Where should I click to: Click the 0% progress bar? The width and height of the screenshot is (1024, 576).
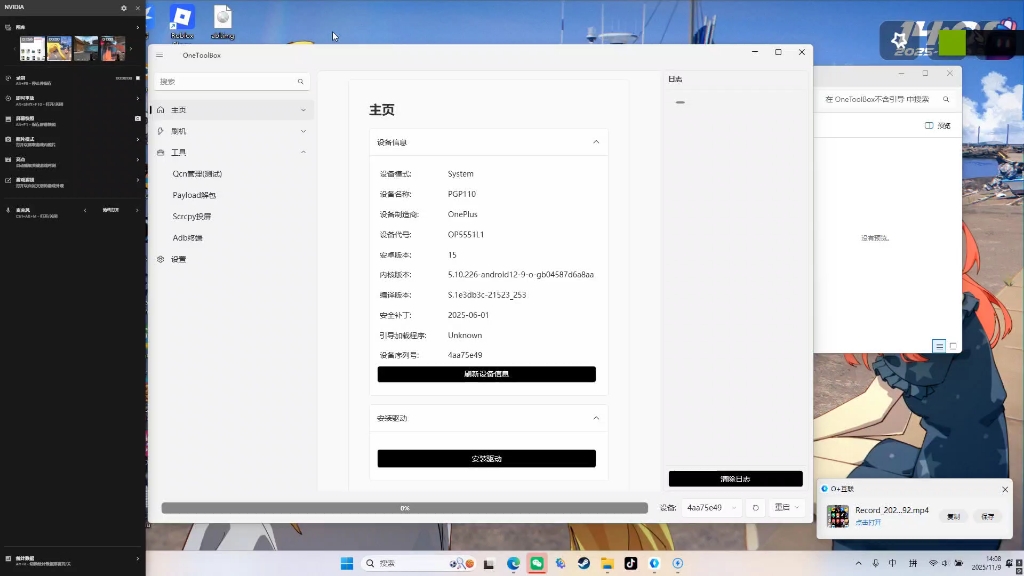(x=405, y=508)
